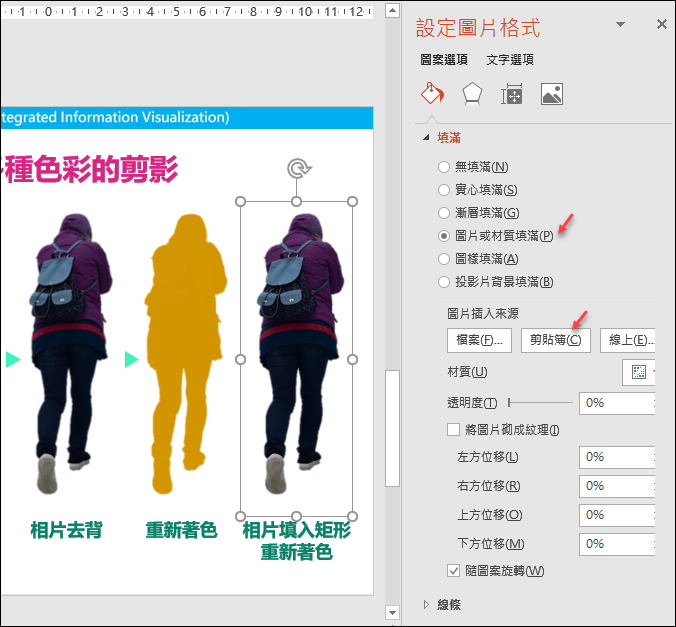
Task: Click the vertical scrollbar down arrow
Action: coord(392,612)
